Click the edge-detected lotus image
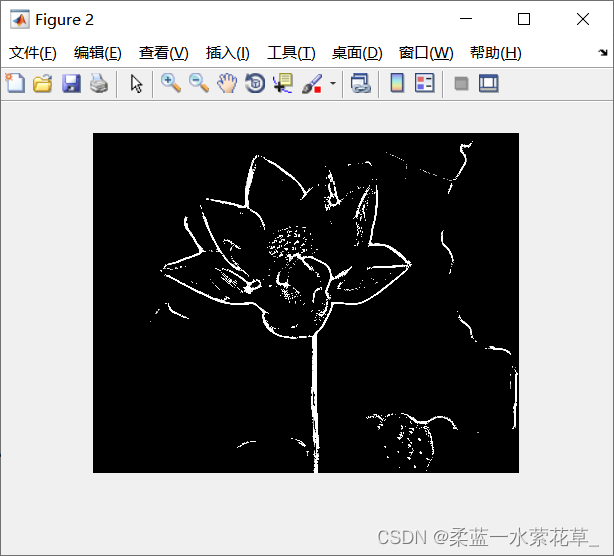Viewport: 614px width, 556px height. point(306,303)
